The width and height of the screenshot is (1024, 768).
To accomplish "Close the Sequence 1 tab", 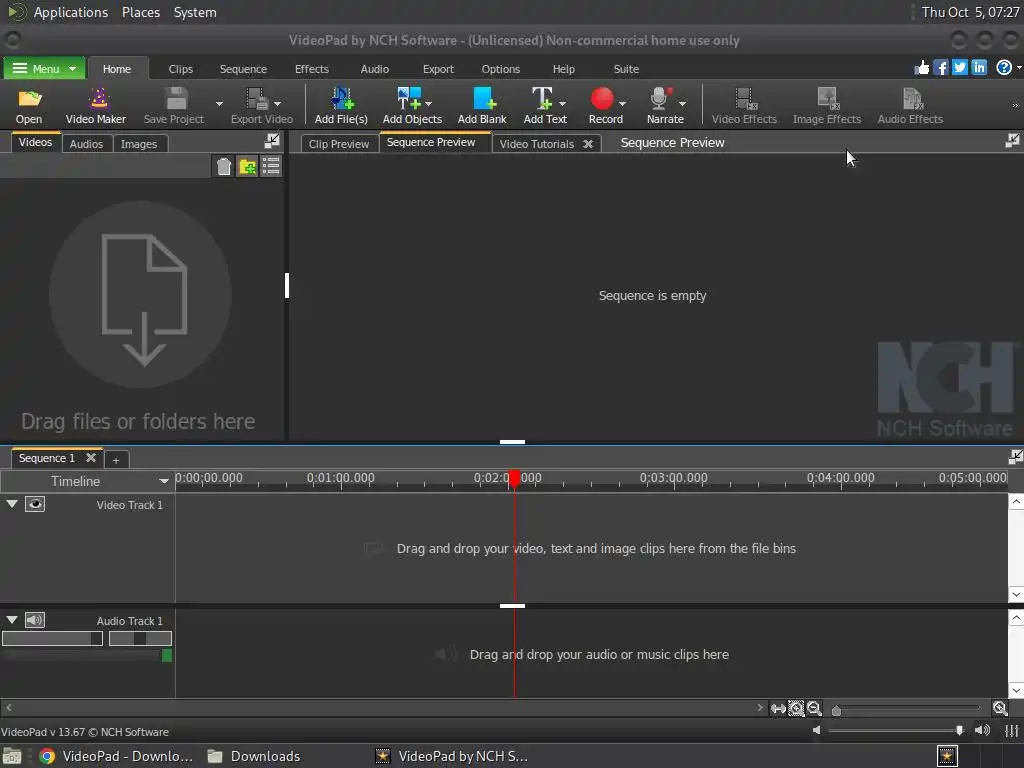I will (91, 458).
